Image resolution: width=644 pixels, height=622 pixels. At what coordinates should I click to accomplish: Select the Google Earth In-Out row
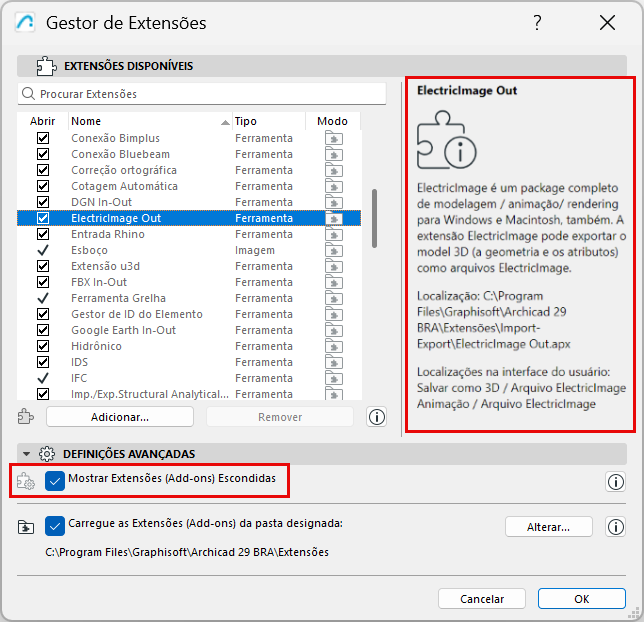pos(189,330)
